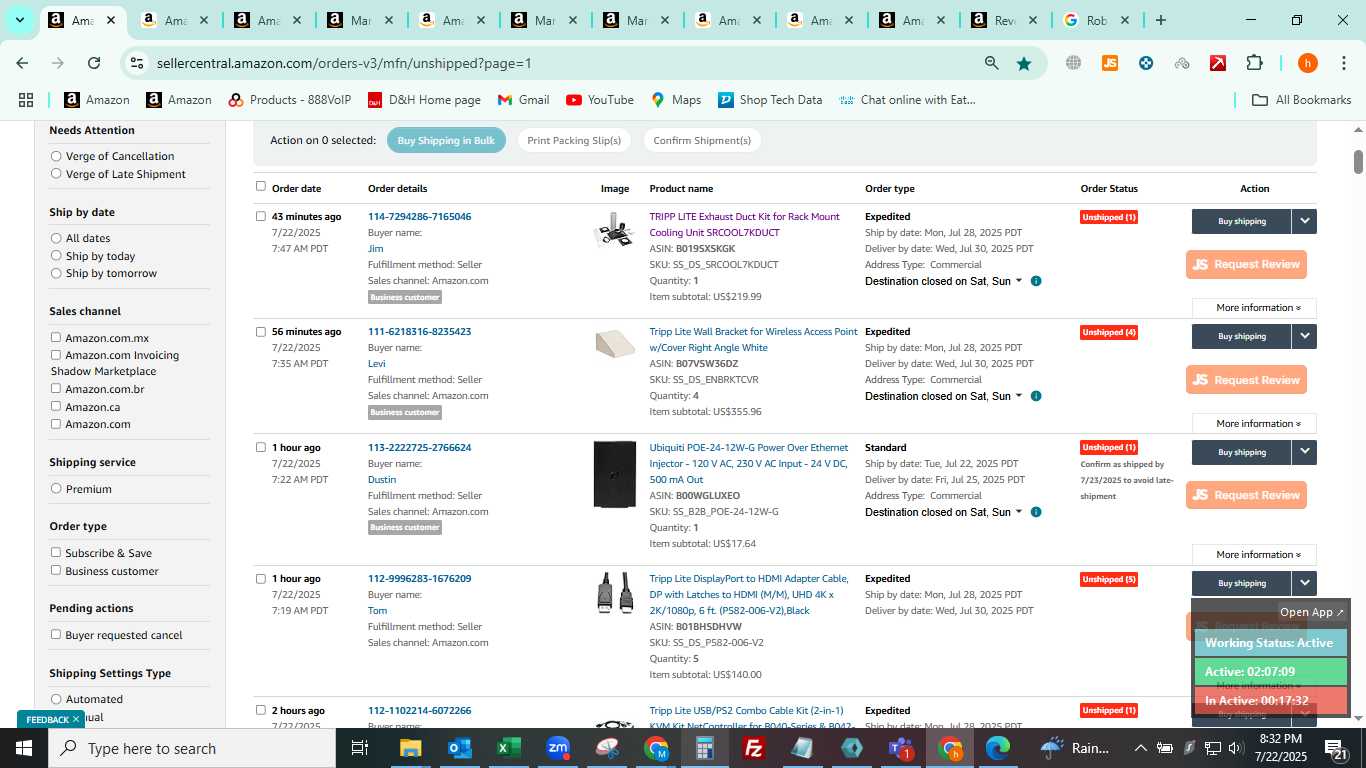This screenshot has width=1366, height=768.
Task: Expand Buy shipping dropdown for Tom's order
Action: [x=1304, y=583]
